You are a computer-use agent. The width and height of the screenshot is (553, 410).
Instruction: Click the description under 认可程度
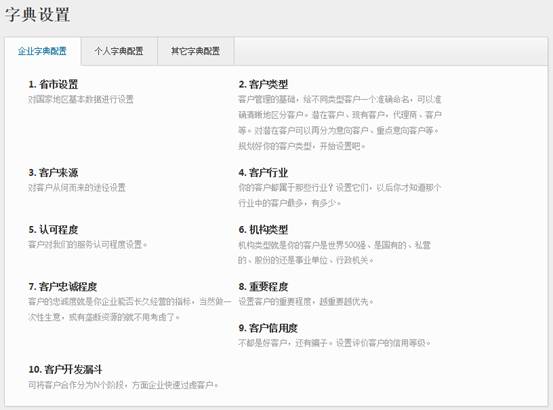click(87, 245)
